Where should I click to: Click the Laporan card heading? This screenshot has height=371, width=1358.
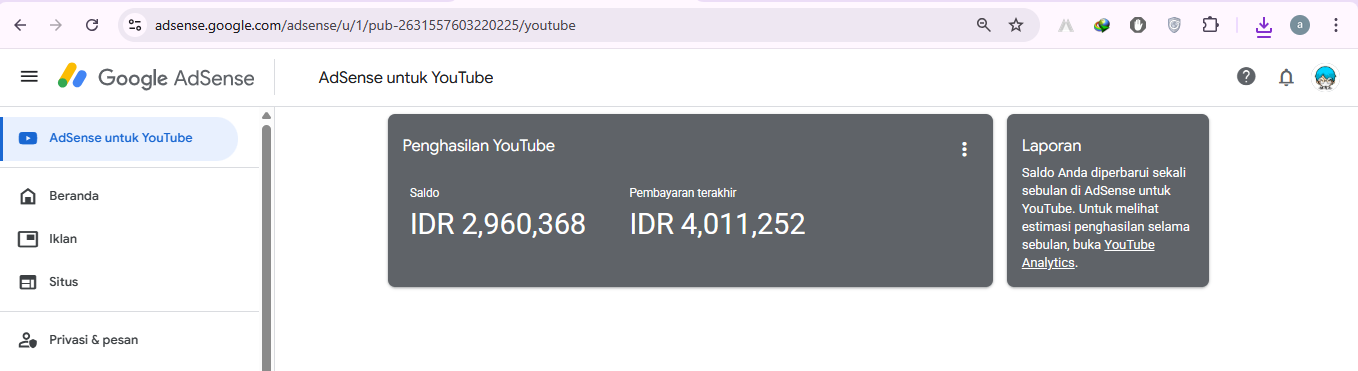(x=1051, y=146)
